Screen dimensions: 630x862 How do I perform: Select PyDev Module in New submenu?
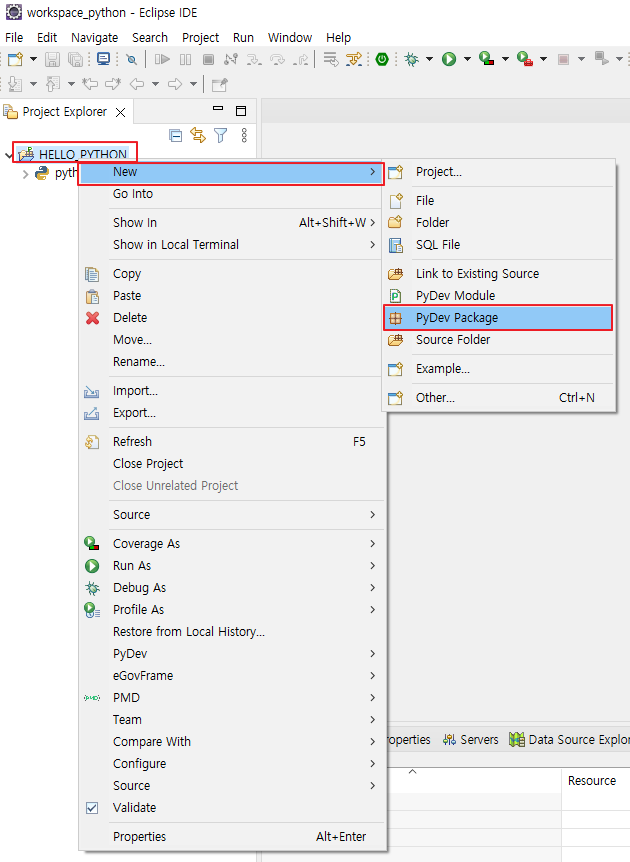498,296
